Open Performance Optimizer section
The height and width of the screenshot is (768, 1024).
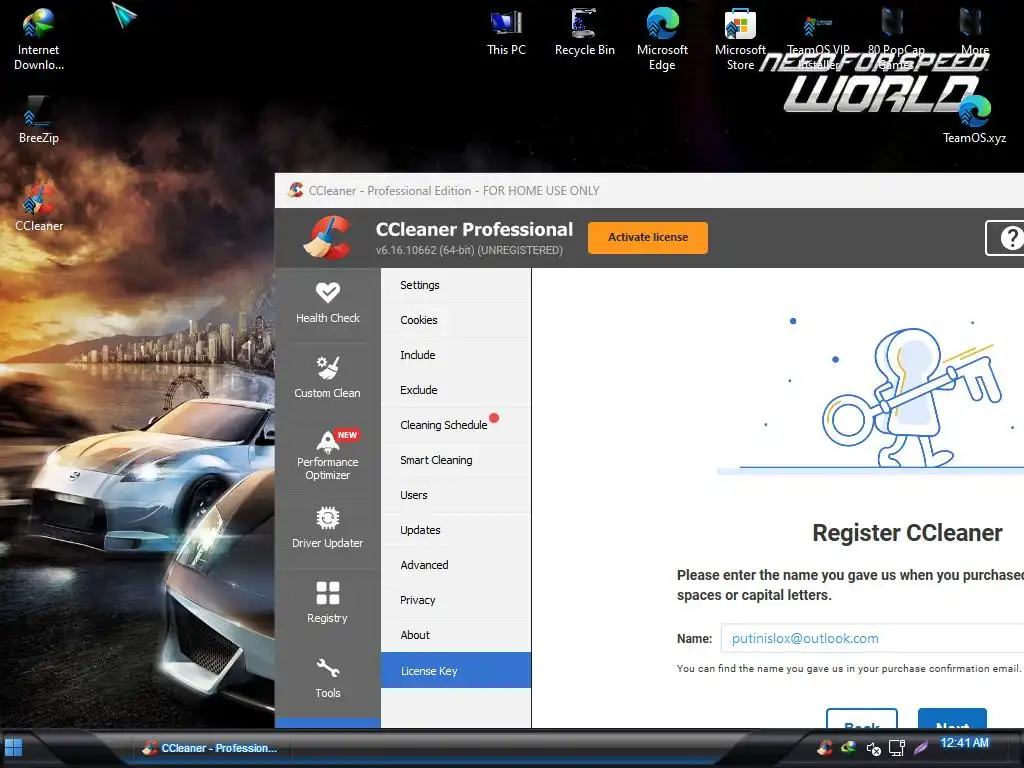(327, 455)
